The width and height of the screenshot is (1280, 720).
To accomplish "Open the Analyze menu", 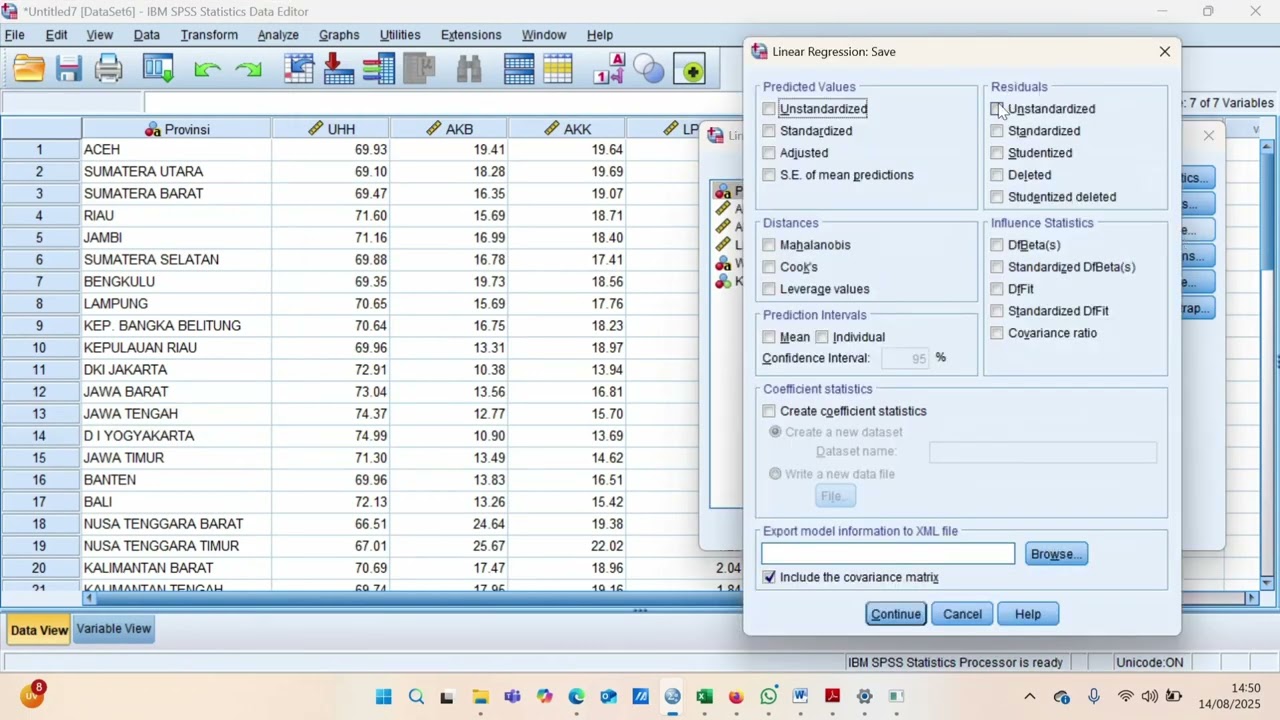I will (278, 35).
